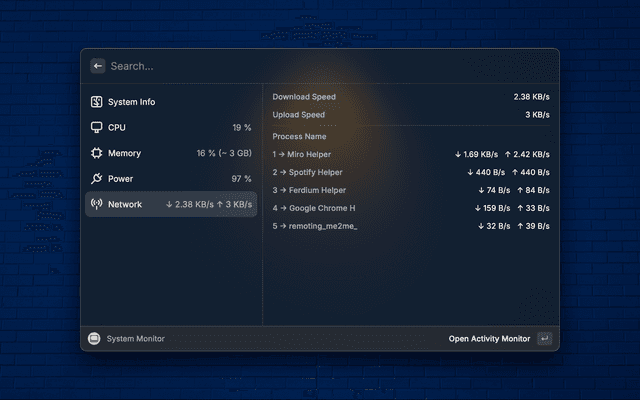Viewport: 640px width, 400px height.
Task: Click the Ferdium Helper process row
Action: pos(410,190)
